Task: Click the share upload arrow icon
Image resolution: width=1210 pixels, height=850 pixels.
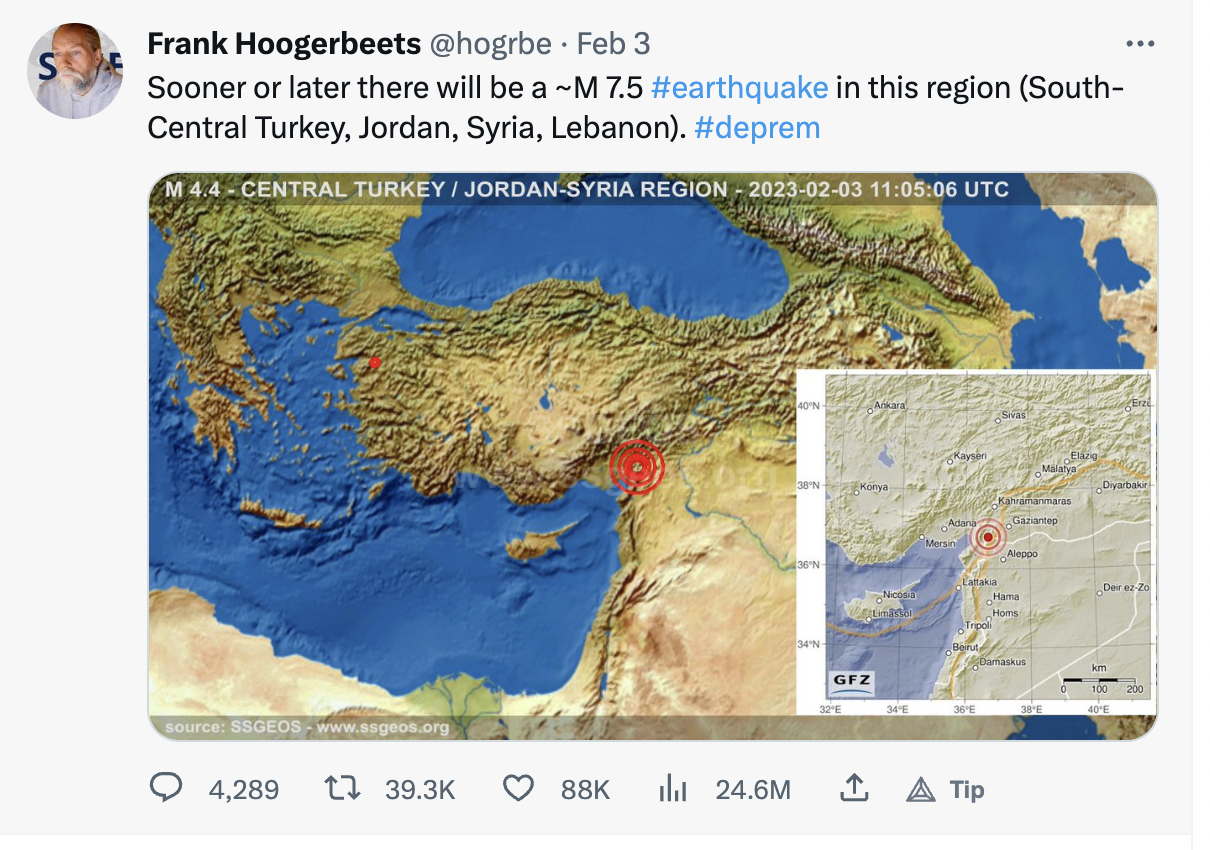Action: (x=852, y=789)
